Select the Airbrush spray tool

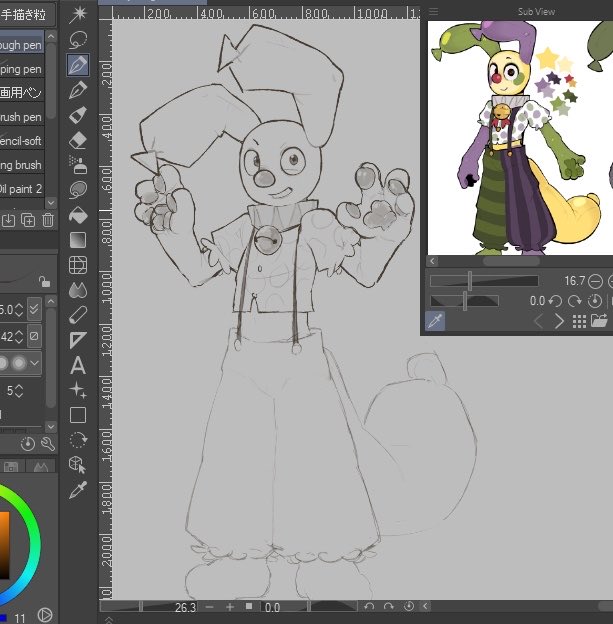pyautogui.click(x=78, y=165)
